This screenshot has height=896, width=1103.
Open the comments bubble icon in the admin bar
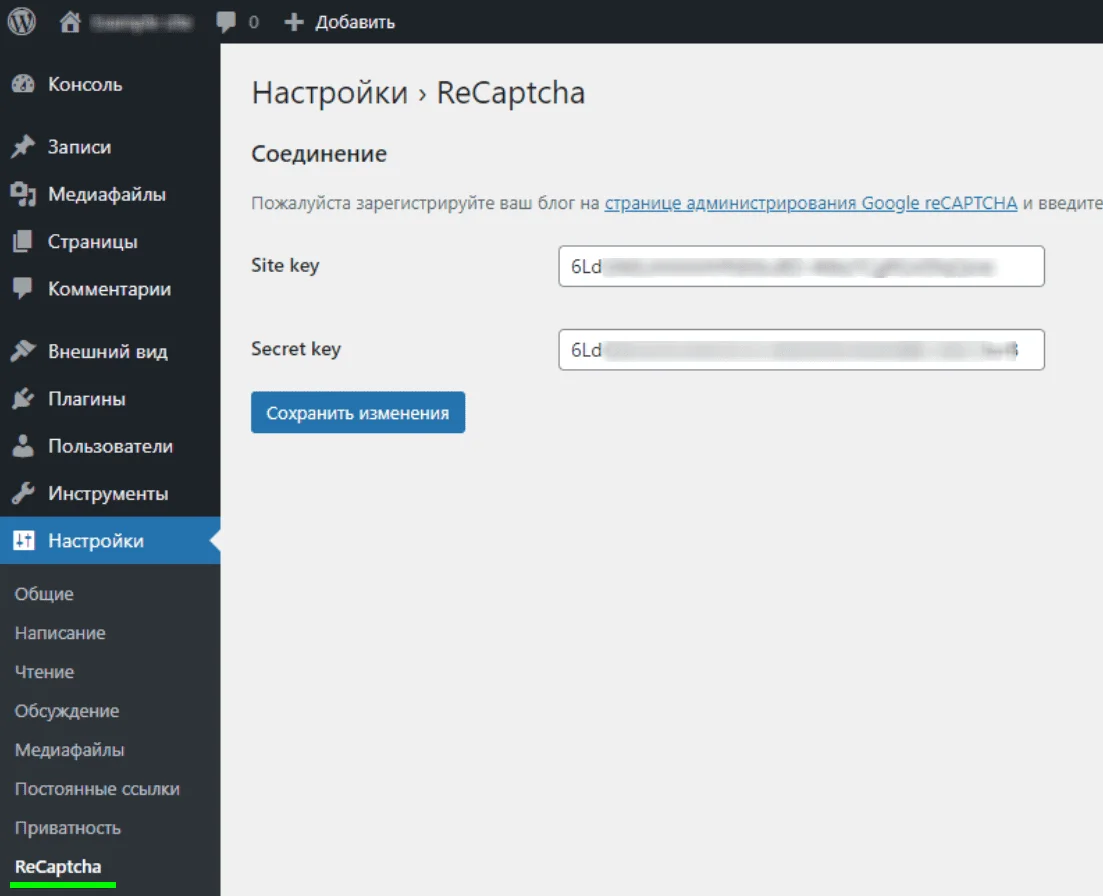[227, 21]
